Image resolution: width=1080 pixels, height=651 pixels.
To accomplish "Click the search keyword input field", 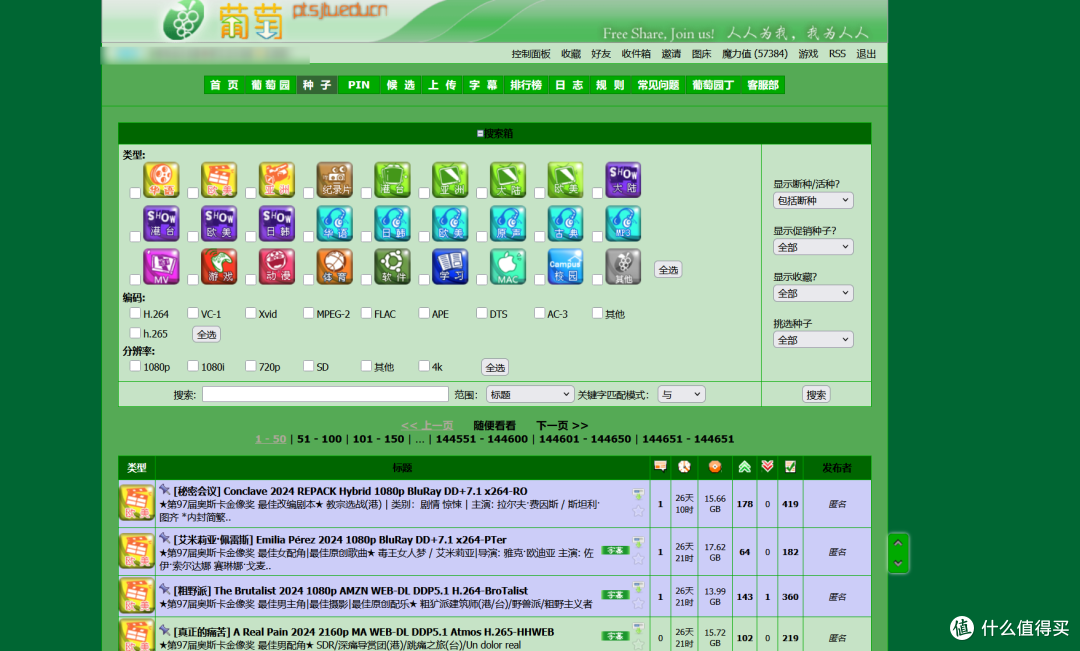I will [324, 395].
